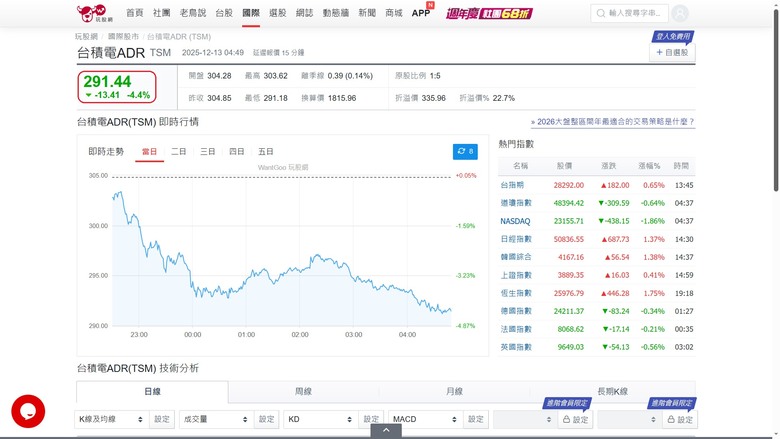Select 五日 chart range tab

266,152
